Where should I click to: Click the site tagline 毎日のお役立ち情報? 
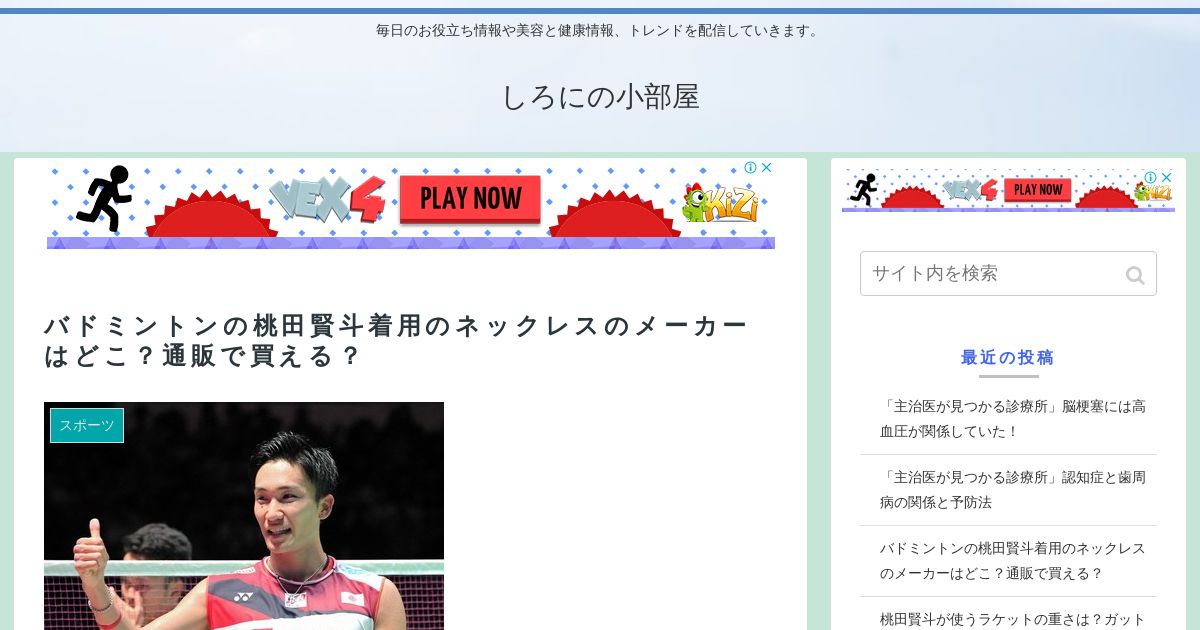pos(600,30)
